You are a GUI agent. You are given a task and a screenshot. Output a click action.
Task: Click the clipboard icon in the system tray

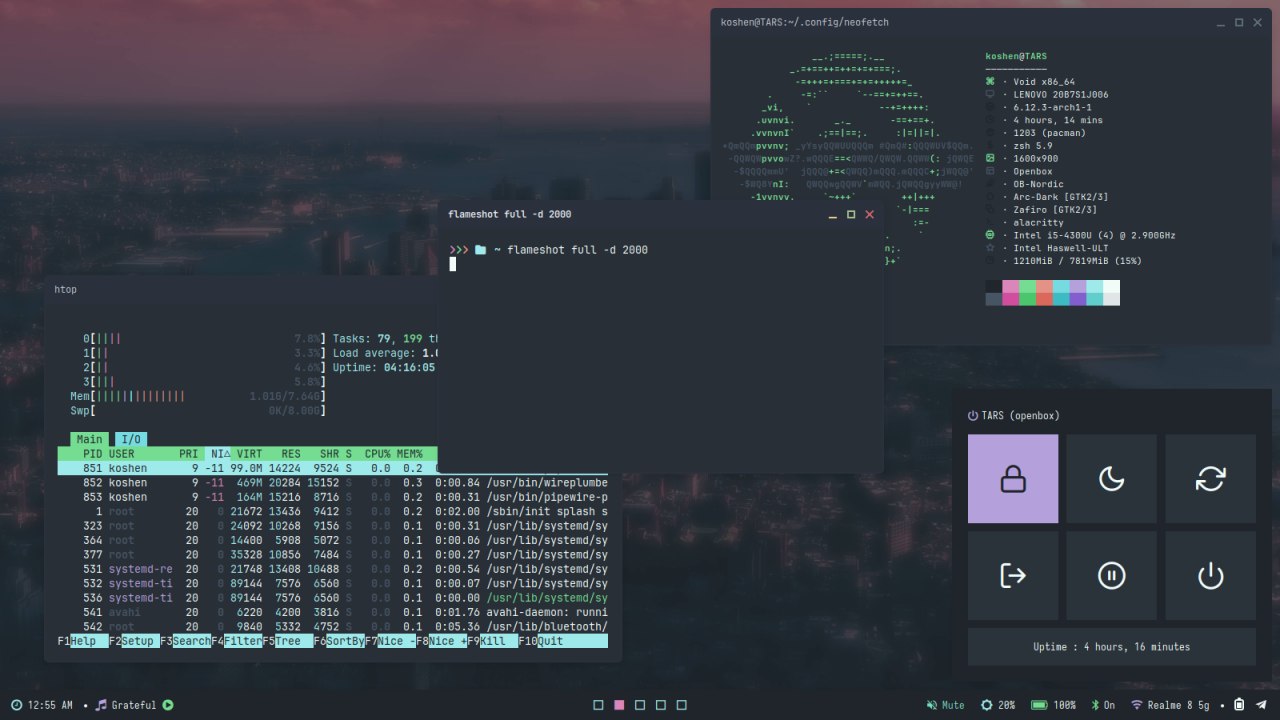[1238, 705]
